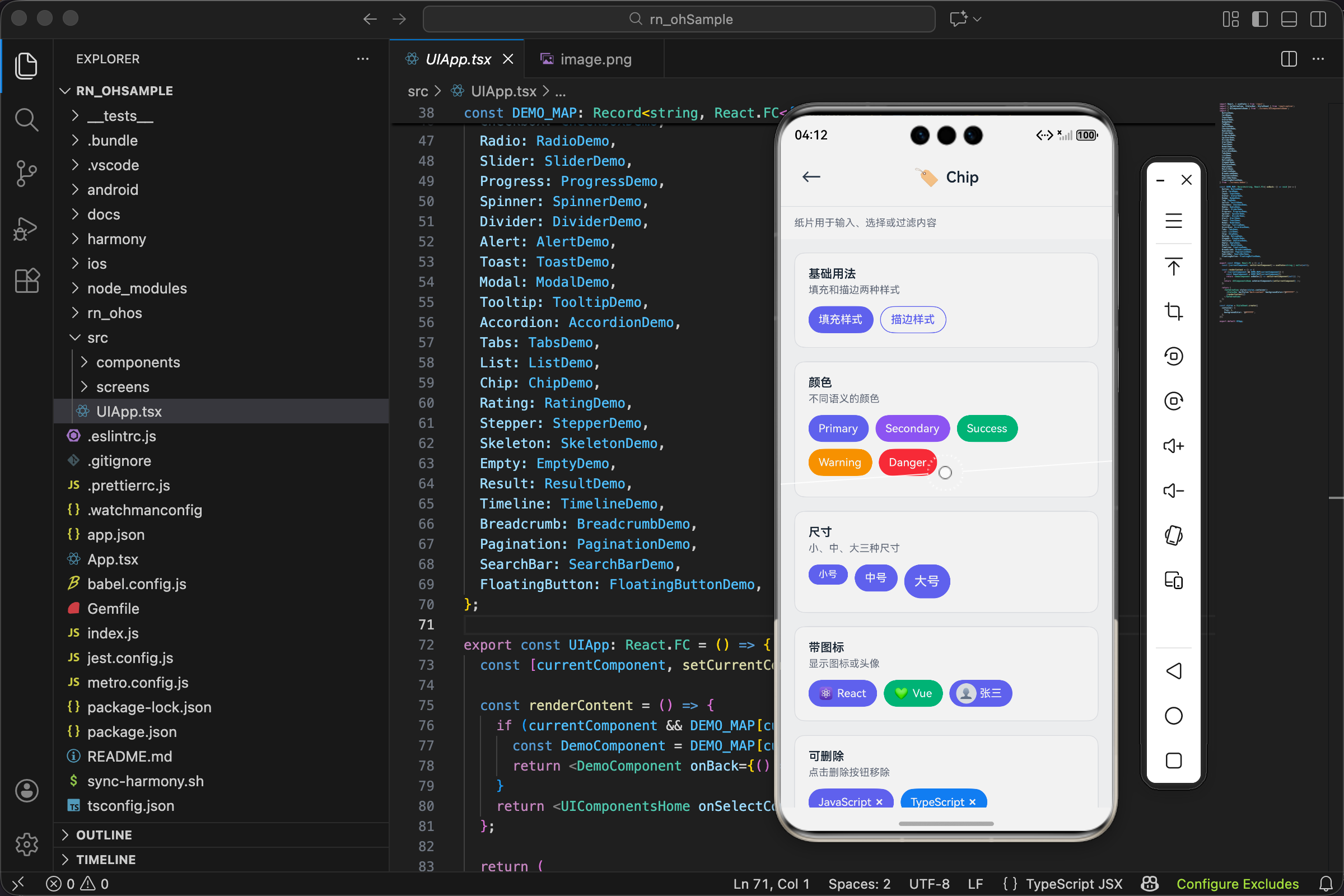Click split editor right icon
1344x896 pixels.
click(1289, 59)
